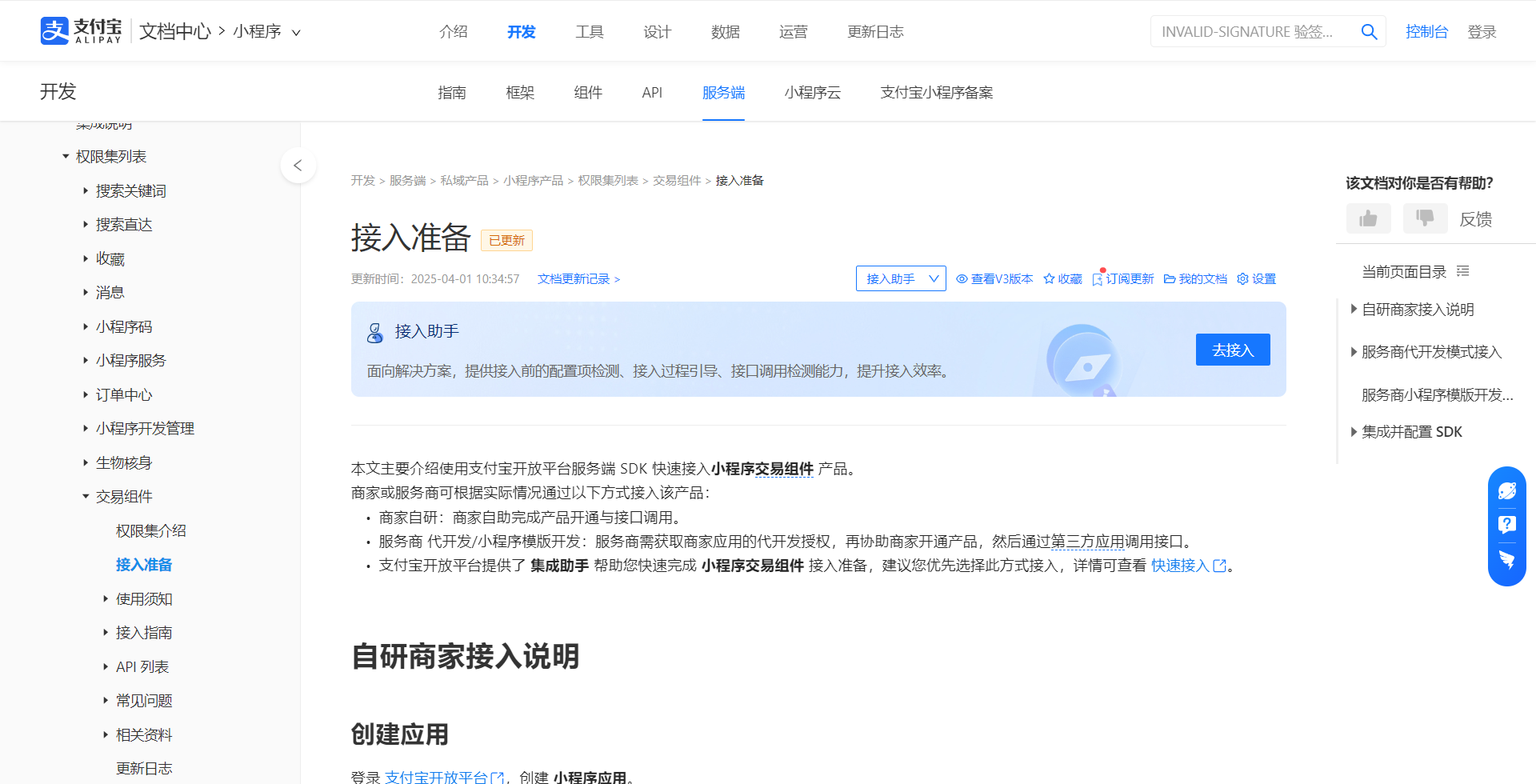Expand 常见问题 in sidebar
Image resolution: width=1536 pixels, height=784 pixels.
[106, 700]
